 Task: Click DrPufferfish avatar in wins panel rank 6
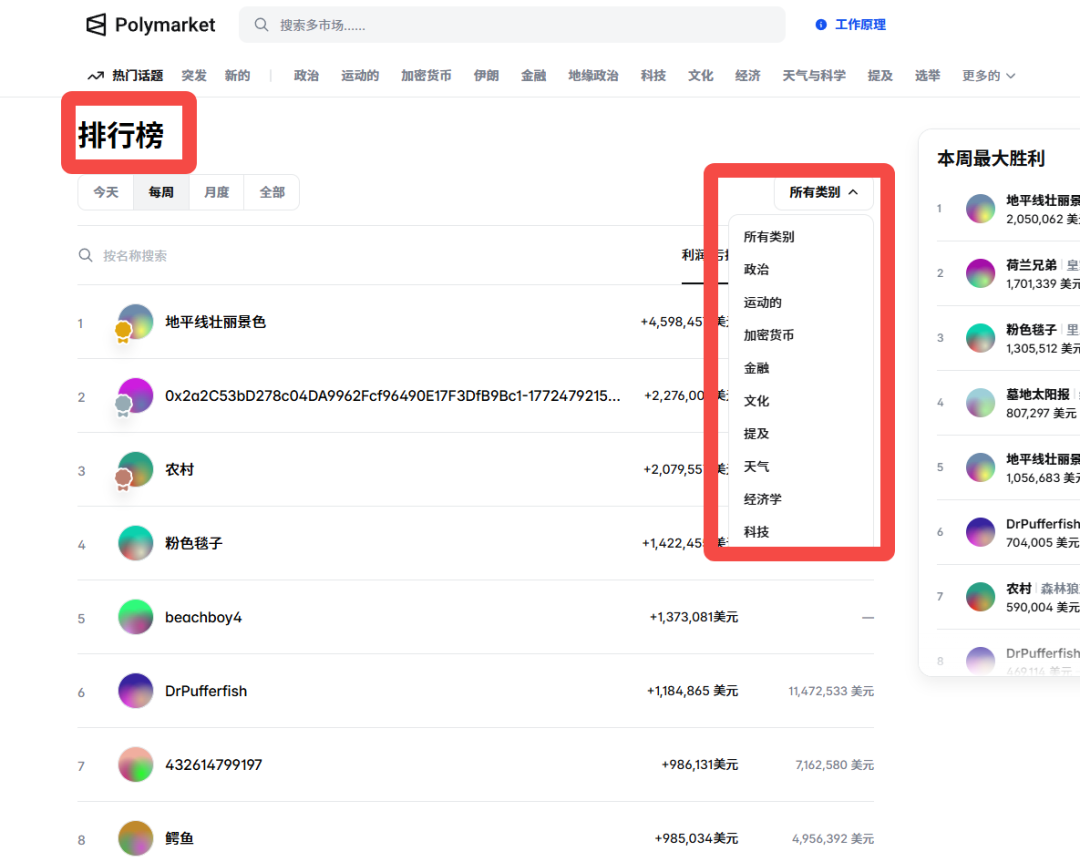(980, 532)
